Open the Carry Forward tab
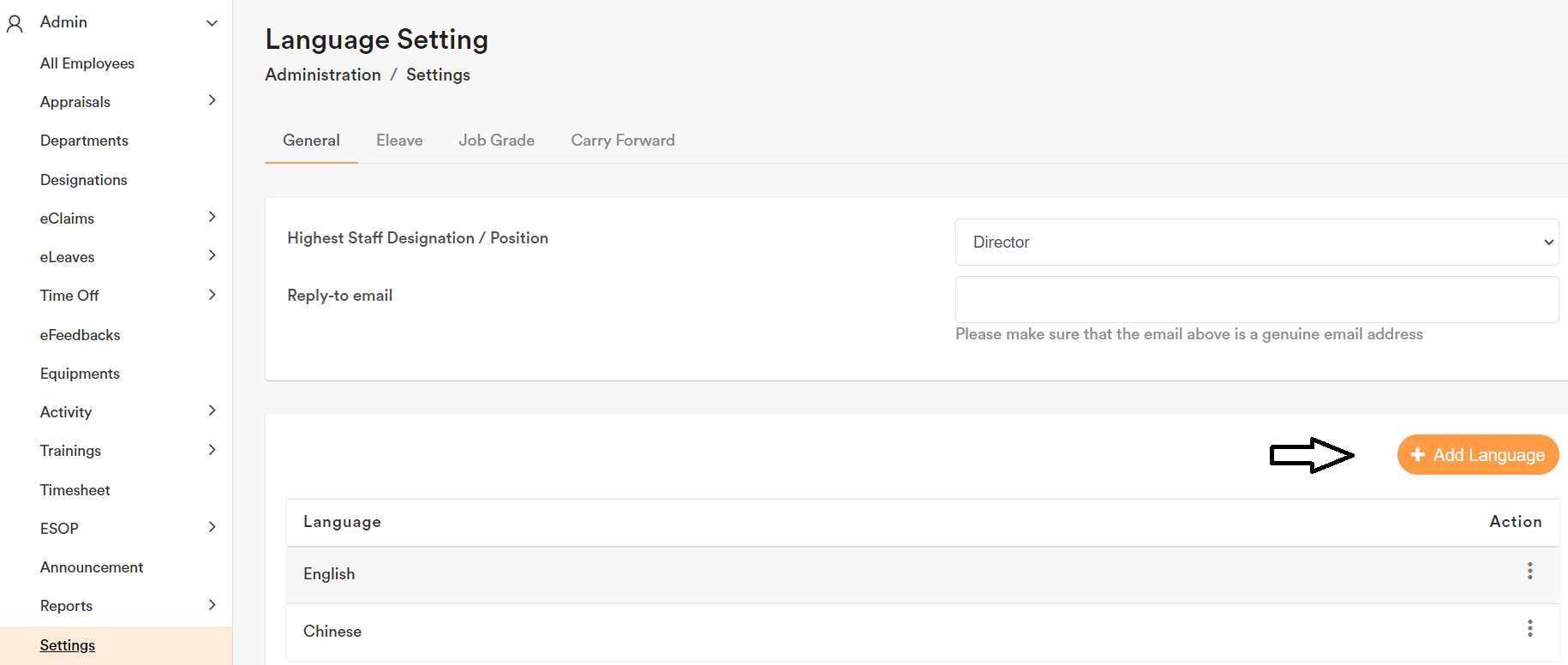The image size is (1568, 665). pyautogui.click(x=622, y=141)
